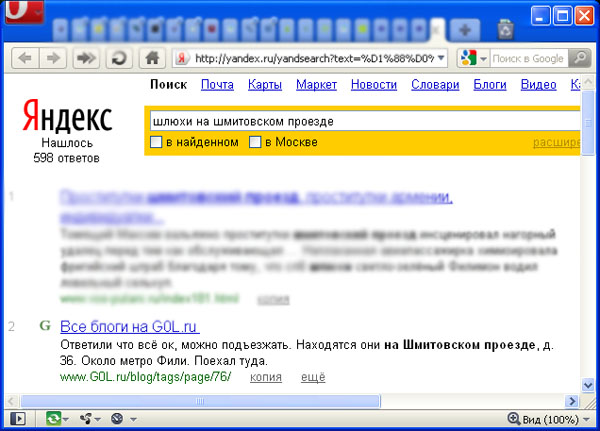
Task: Click the Яндекс logo
Action: click(x=67, y=116)
